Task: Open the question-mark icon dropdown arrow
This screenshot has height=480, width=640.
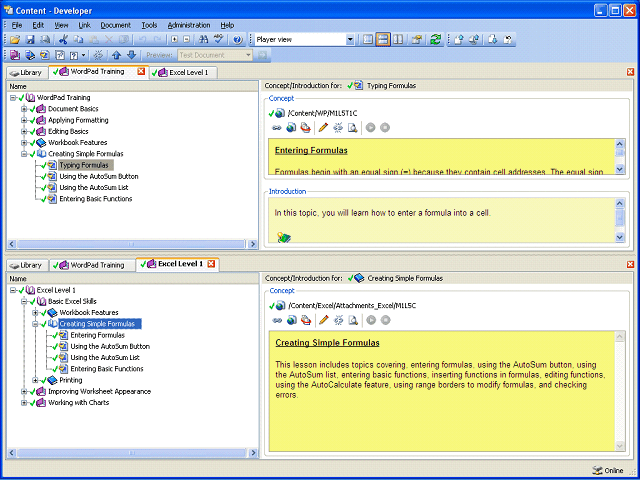Action: 84,55
